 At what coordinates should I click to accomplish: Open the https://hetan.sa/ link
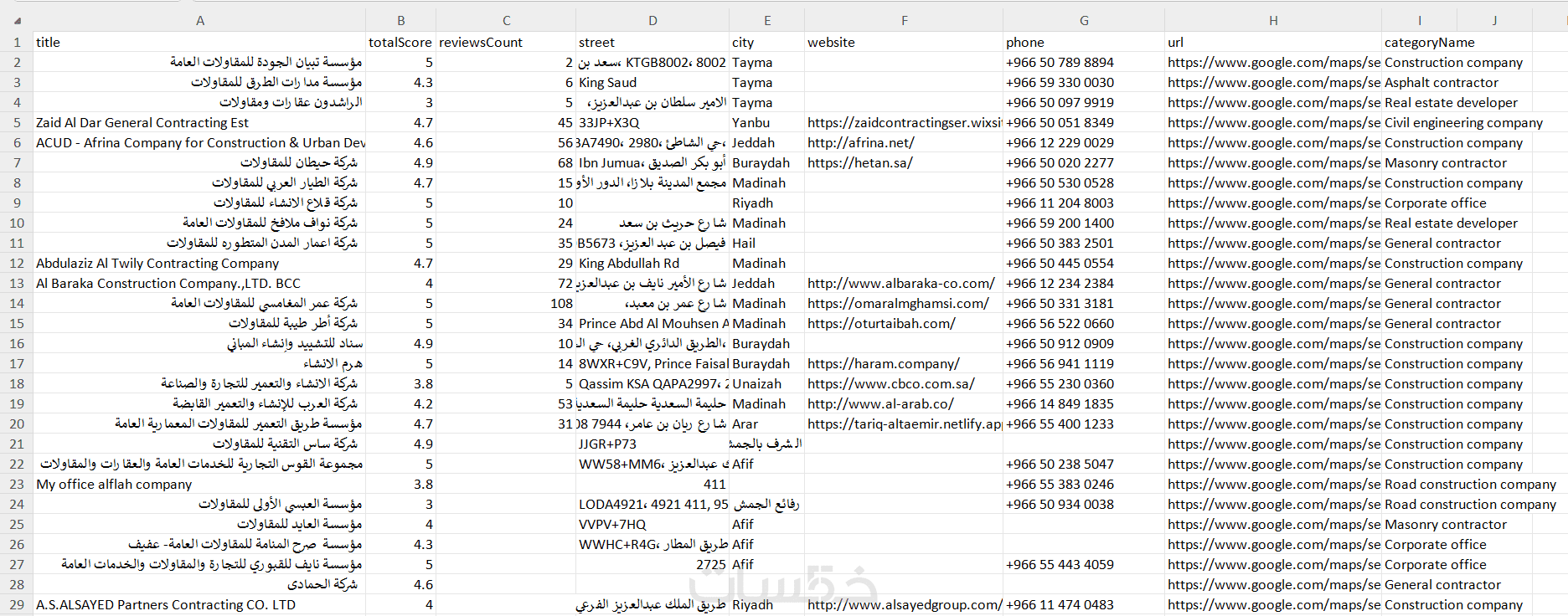(860, 162)
